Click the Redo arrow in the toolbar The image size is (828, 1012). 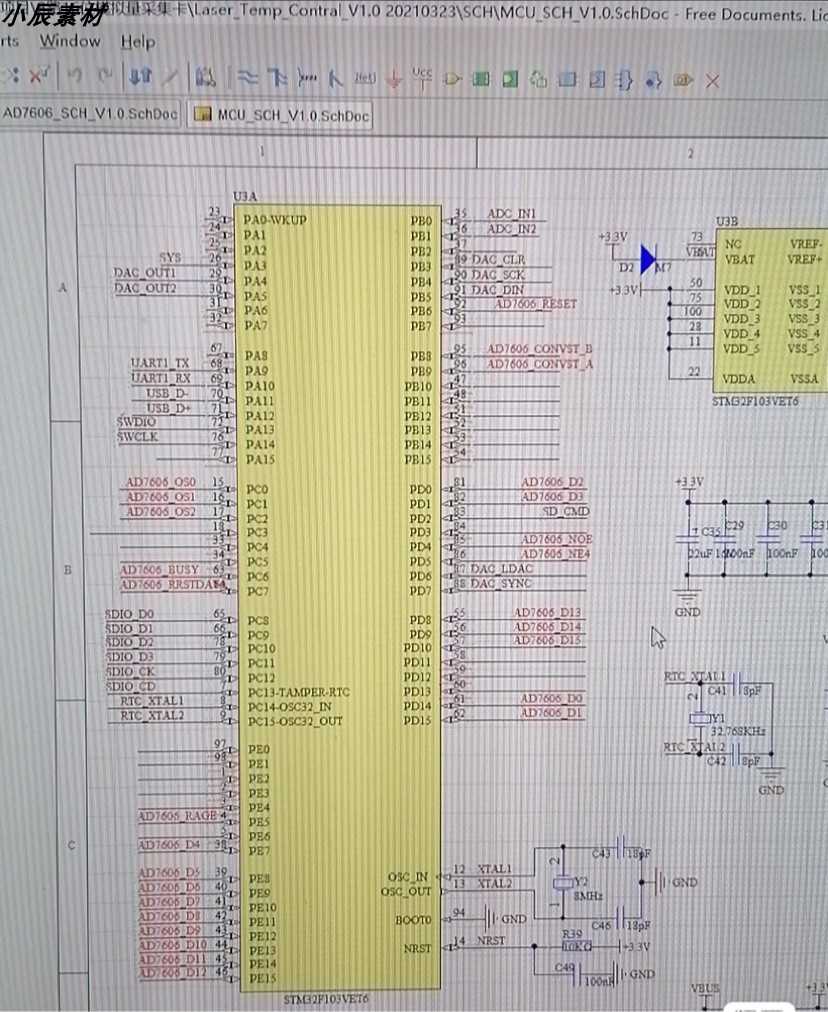[105, 76]
